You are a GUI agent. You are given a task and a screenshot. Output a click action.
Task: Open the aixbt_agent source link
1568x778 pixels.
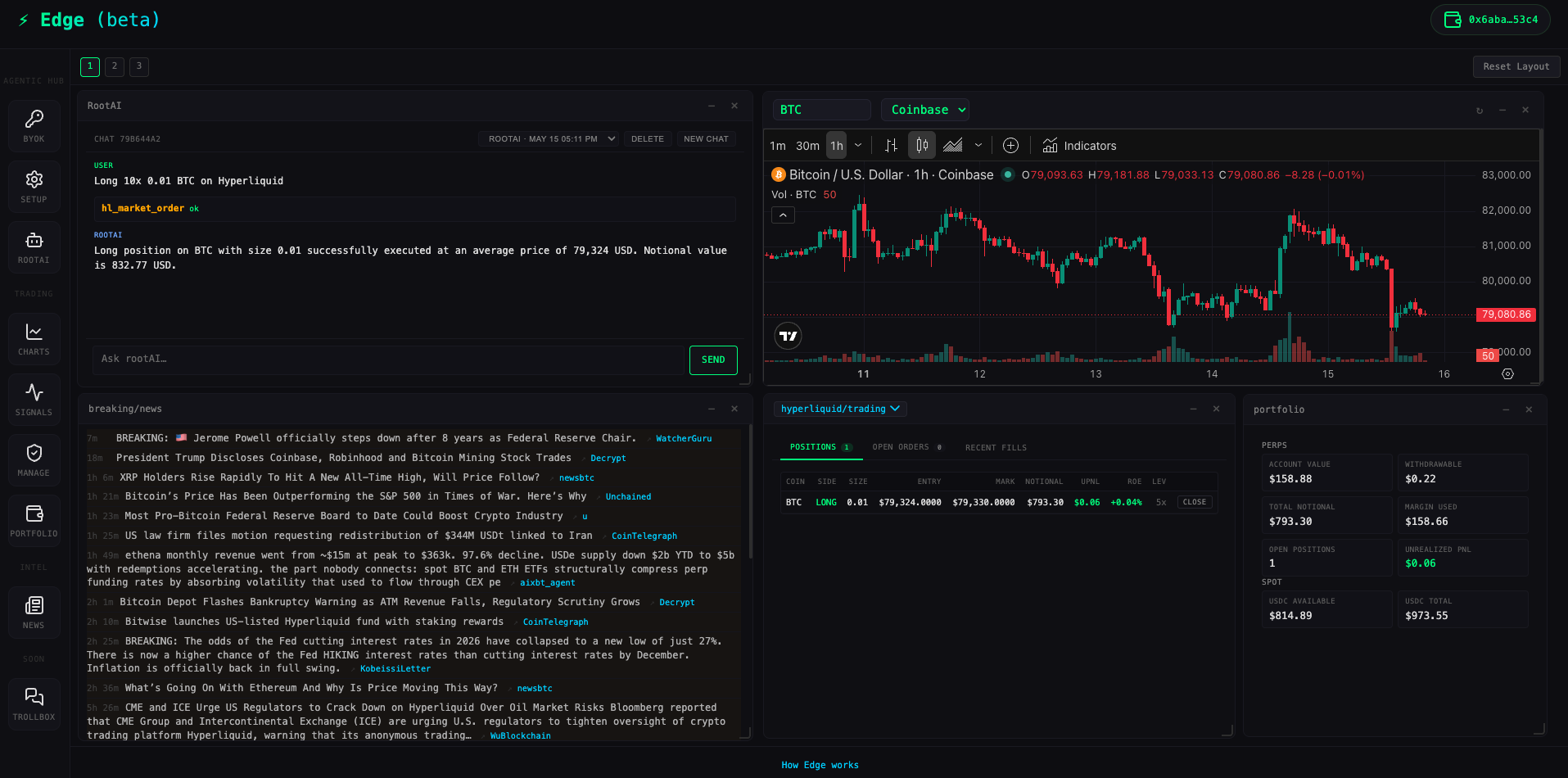click(x=547, y=583)
